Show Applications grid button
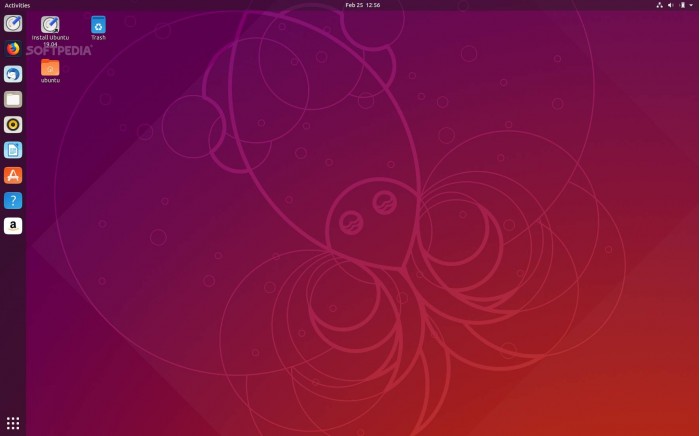The height and width of the screenshot is (436, 700). pos(13,423)
